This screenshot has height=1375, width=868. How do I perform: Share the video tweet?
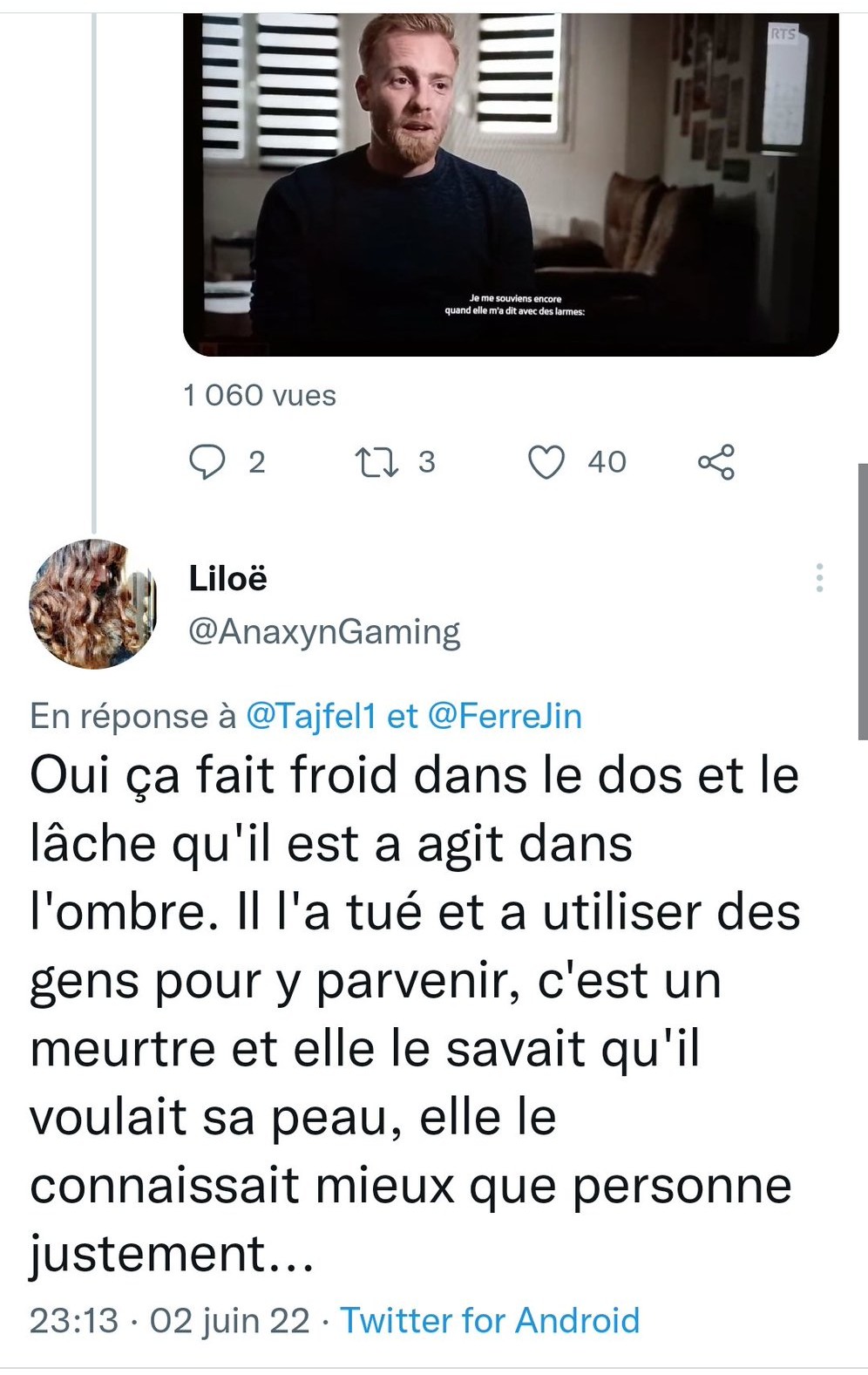(716, 462)
